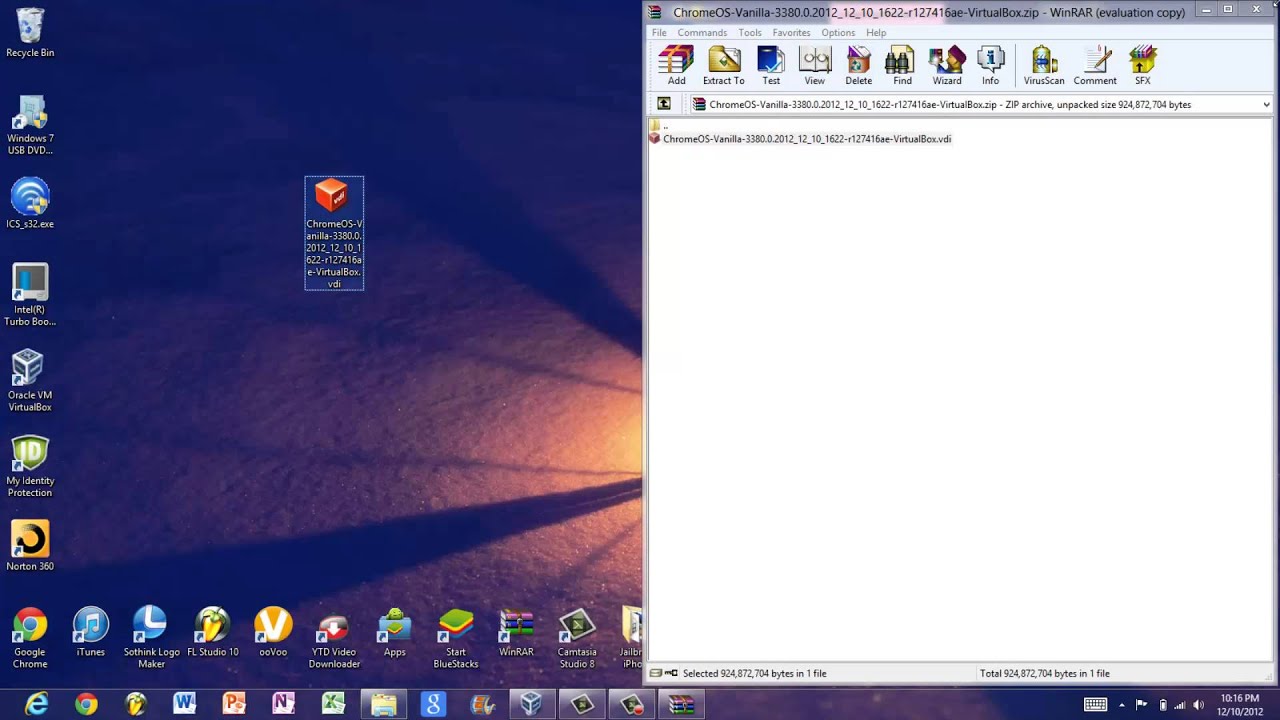Open Google Search app on taskbar
1280x720 pixels.
pyautogui.click(x=433, y=705)
